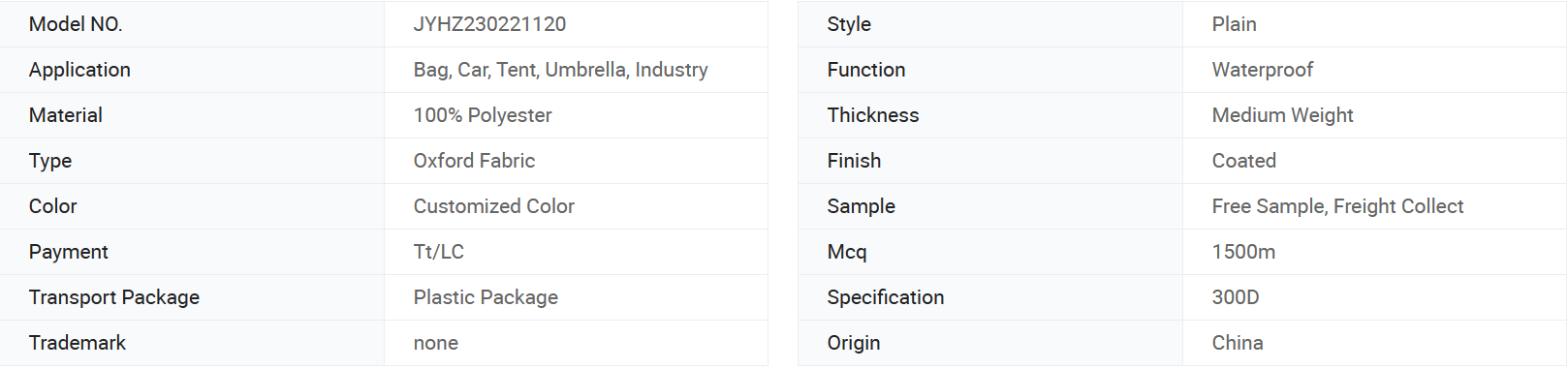Click the value Bag, Car, Tent, Umbrella, Industry
This screenshot has height=369, width=1568.
tap(560, 70)
